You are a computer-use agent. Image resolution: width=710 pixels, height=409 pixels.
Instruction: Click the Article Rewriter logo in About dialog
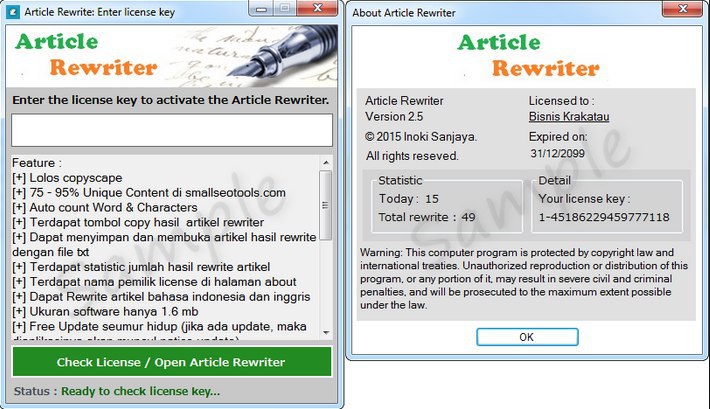pyautogui.click(x=528, y=56)
